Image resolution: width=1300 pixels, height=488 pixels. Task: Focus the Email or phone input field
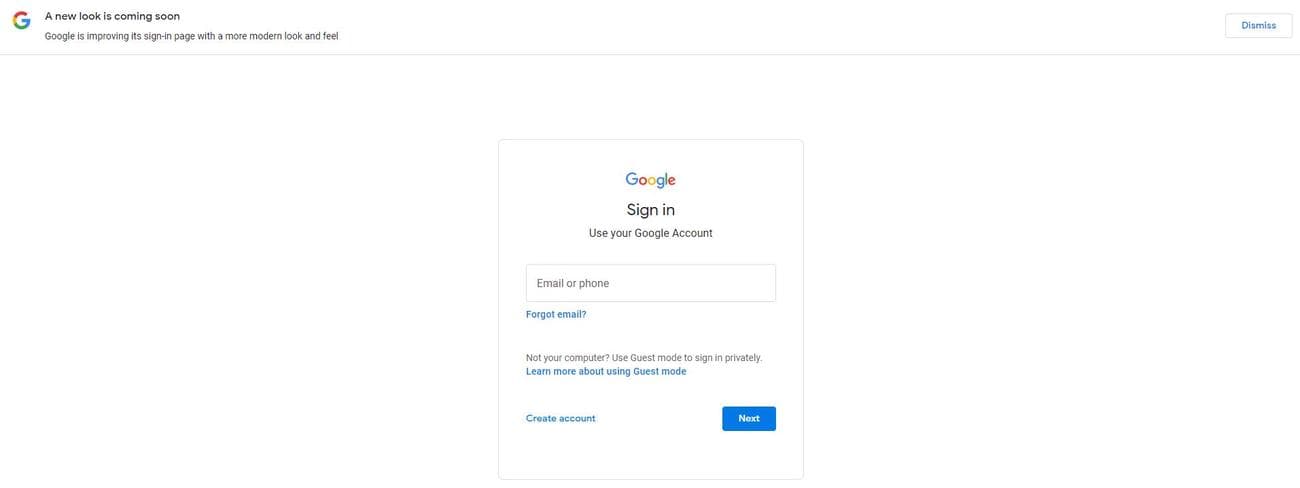tap(650, 283)
